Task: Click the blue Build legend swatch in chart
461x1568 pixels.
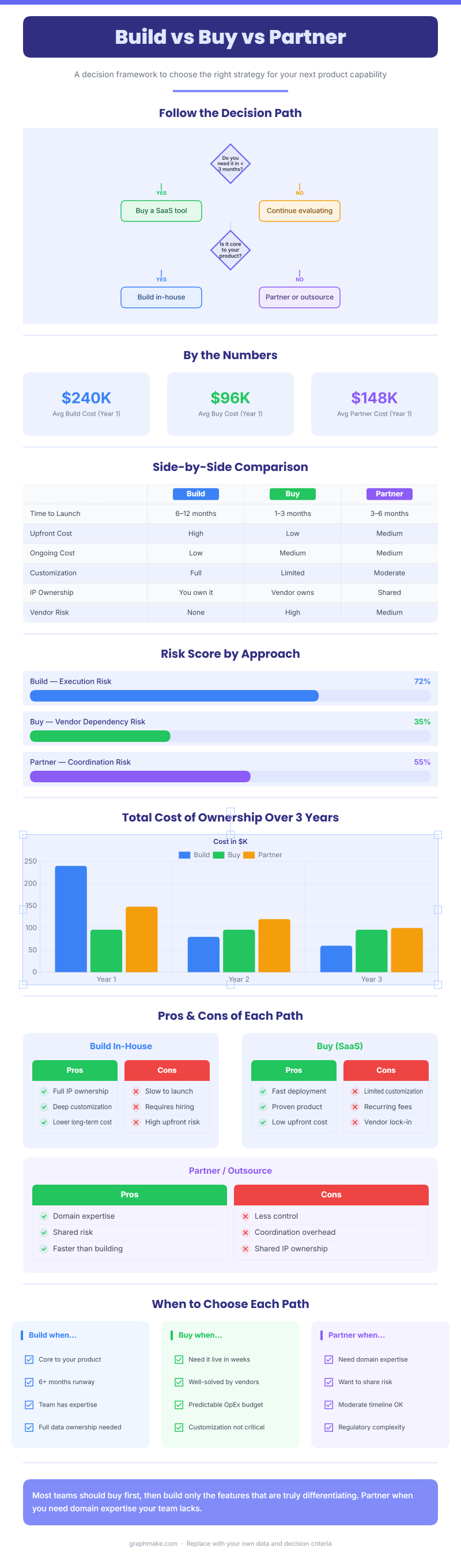Action: point(184,855)
